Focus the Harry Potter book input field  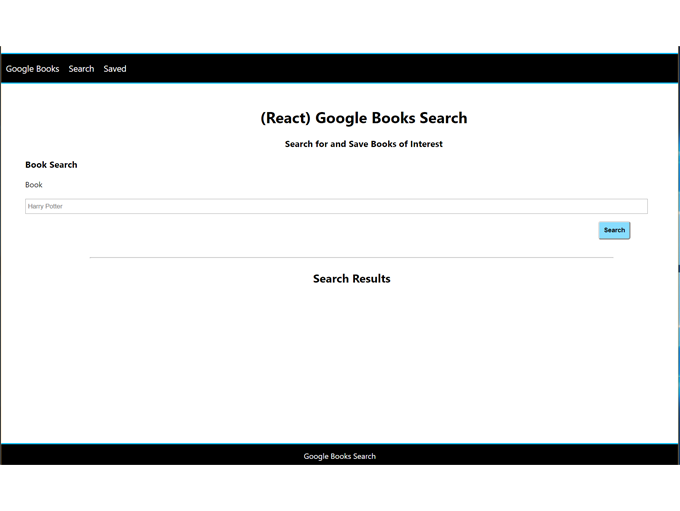[336, 206]
